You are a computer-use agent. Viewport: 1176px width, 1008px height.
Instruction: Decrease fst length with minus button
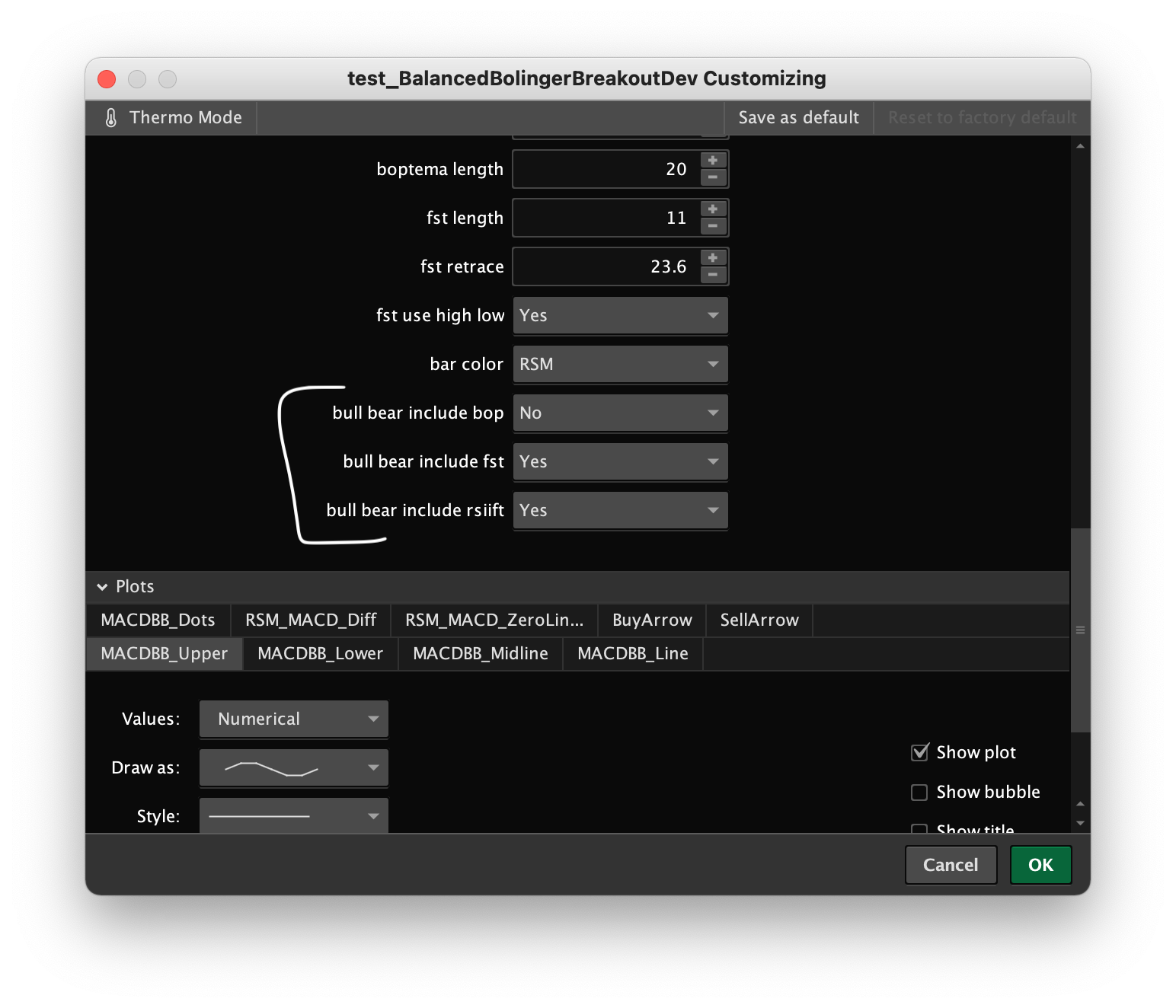coord(713,226)
